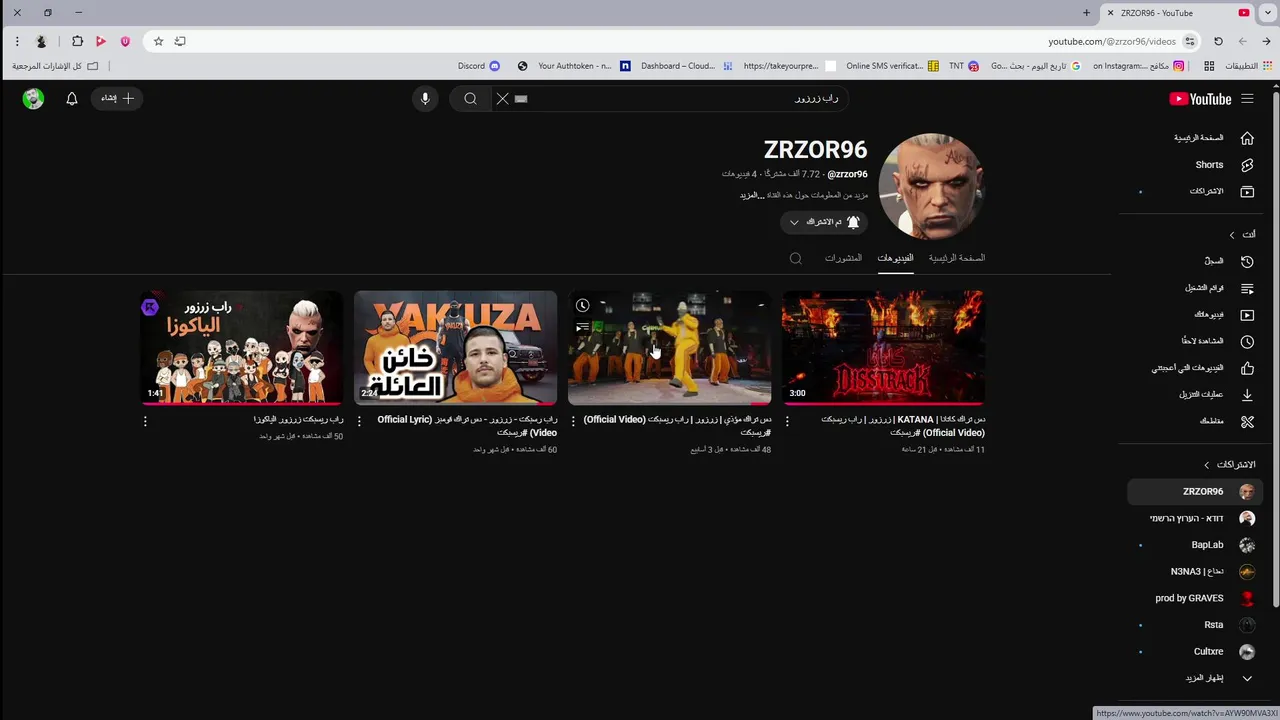Expand the 'You' section chevron in sidebar
Screen dimensions: 1280x720
[1232, 235]
